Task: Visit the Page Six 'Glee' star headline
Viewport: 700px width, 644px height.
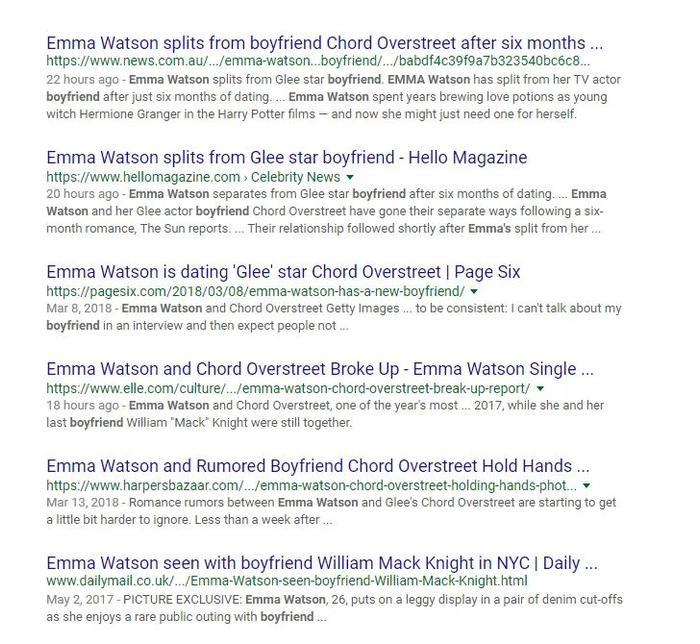Action: (x=283, y=272)
